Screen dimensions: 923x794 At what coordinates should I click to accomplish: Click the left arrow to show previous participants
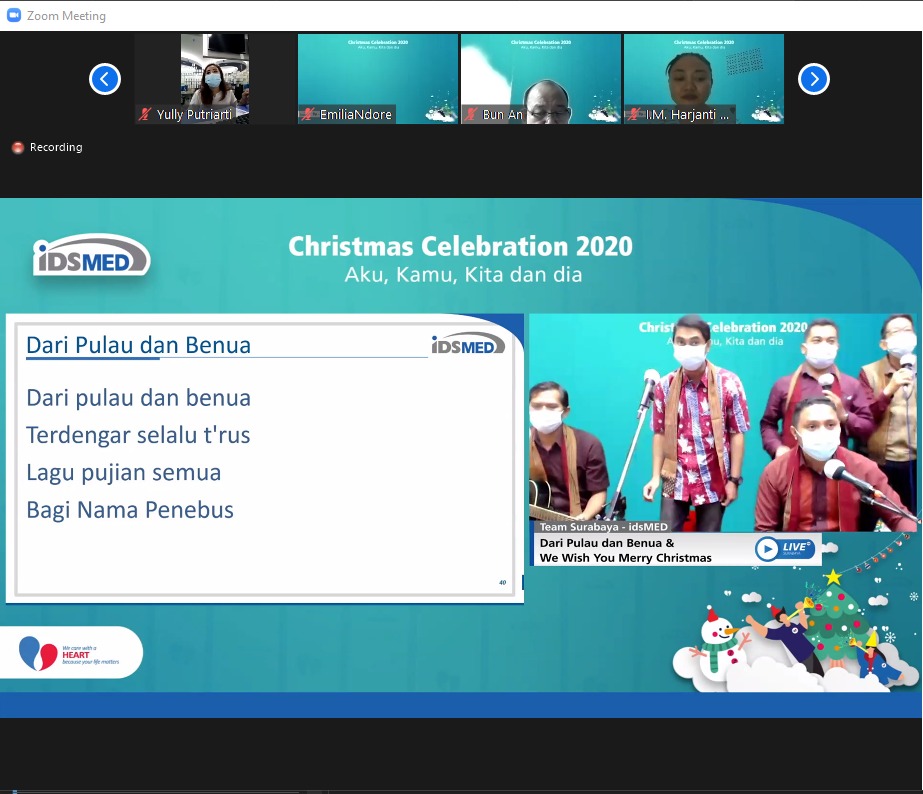(x=105, y=79)
